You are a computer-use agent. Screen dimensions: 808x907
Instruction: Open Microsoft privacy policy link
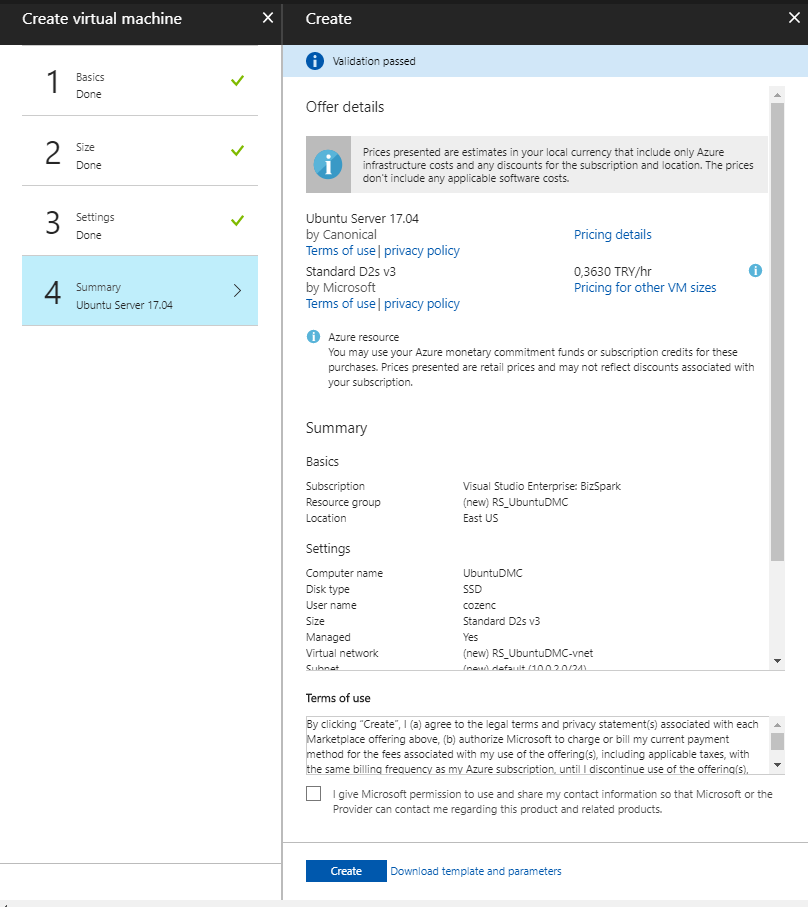coord(422,304)
